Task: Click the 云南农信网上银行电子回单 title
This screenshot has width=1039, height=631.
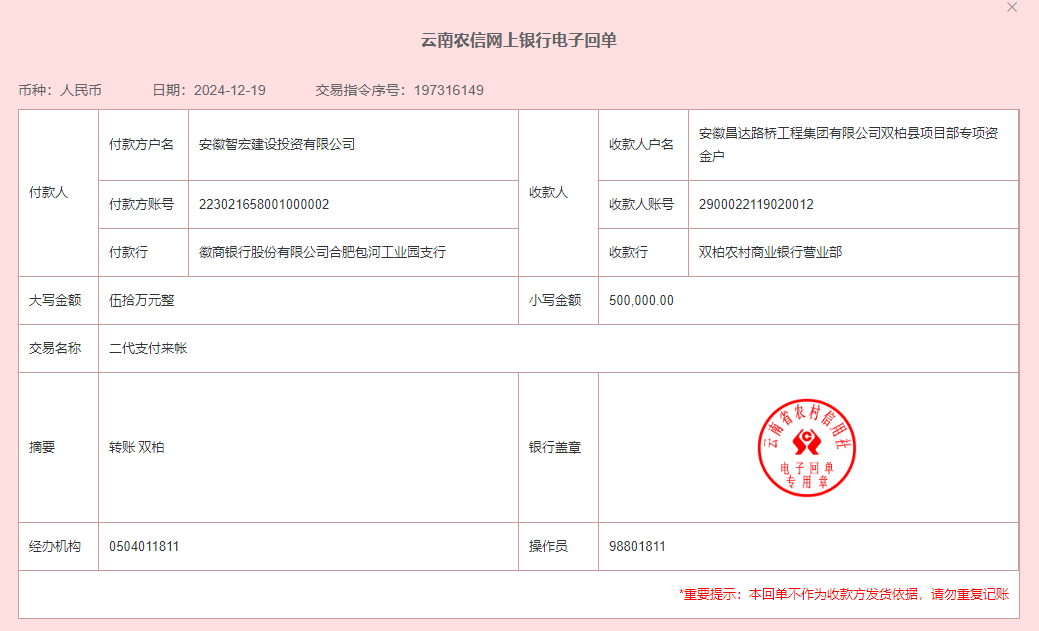Action: 519,41
